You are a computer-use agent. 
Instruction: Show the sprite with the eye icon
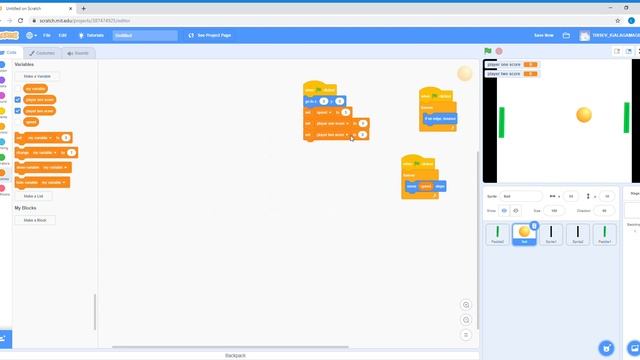pos(504,211)
